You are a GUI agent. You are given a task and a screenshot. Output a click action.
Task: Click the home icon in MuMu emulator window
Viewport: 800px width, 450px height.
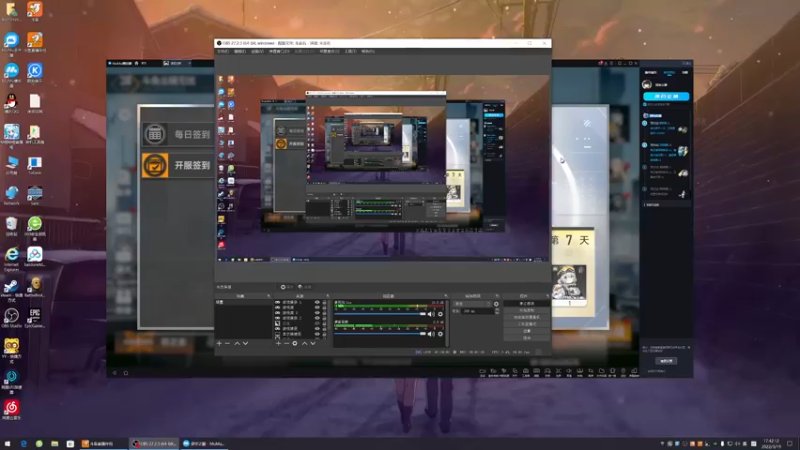click(126, 373)
